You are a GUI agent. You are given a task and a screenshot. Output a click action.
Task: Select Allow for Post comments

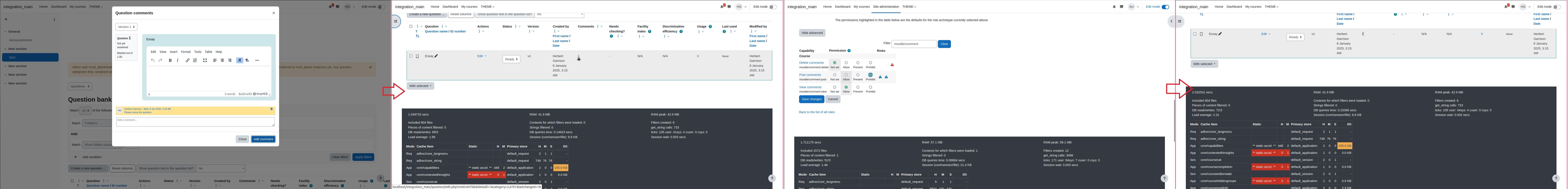pos(846,75)
